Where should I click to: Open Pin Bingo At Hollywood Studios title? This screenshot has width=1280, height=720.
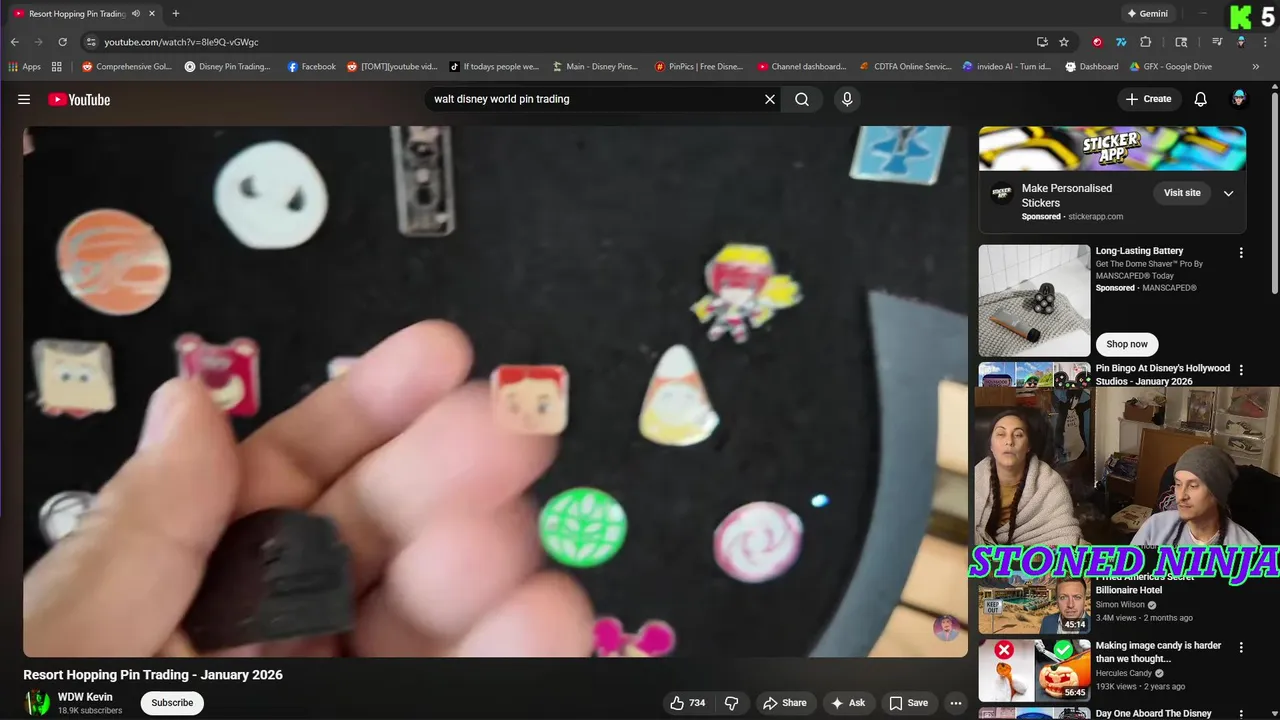click(1162, 375)
